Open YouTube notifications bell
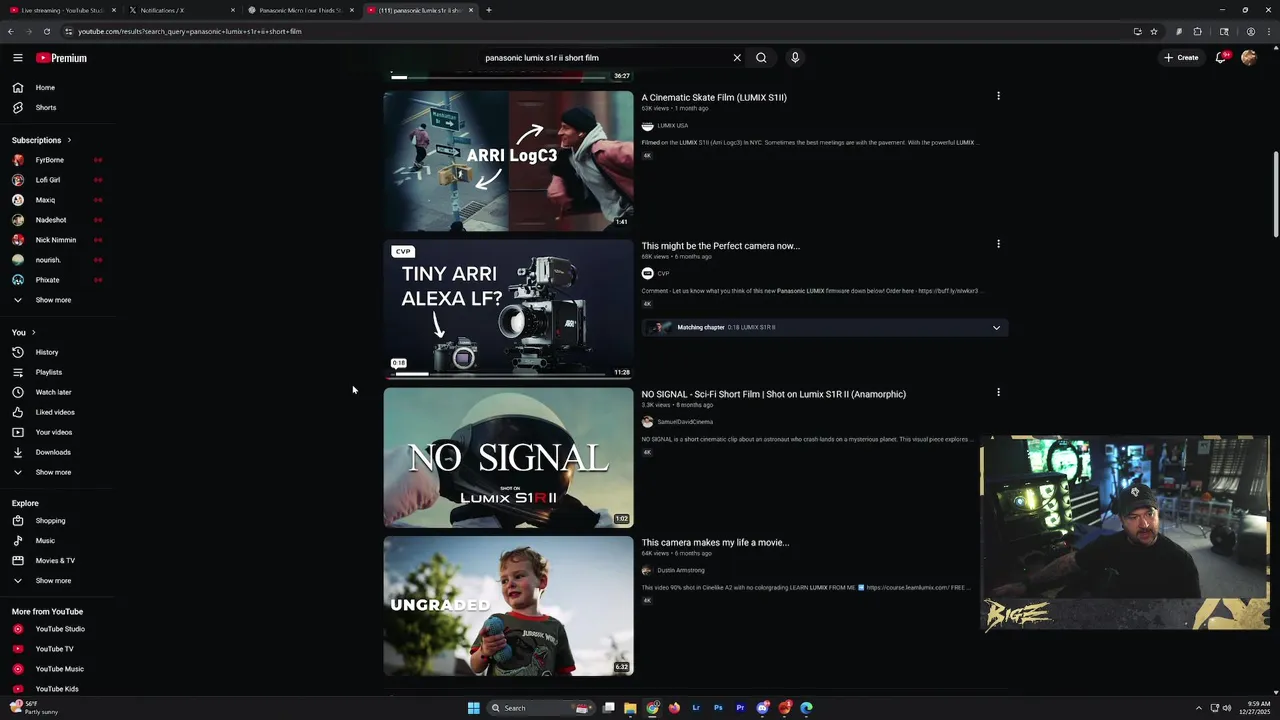The image size is (1280, 720). tap(1221, 58)
